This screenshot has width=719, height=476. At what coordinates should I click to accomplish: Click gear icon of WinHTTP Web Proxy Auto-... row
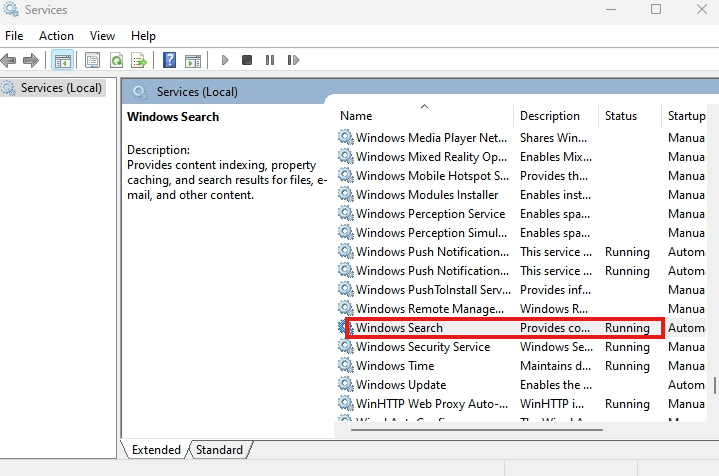pos(346,404)
